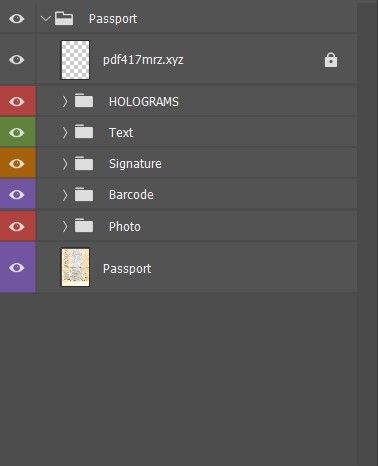Expand the Photo group
378x466 pixels.
[x=65, y=226]
